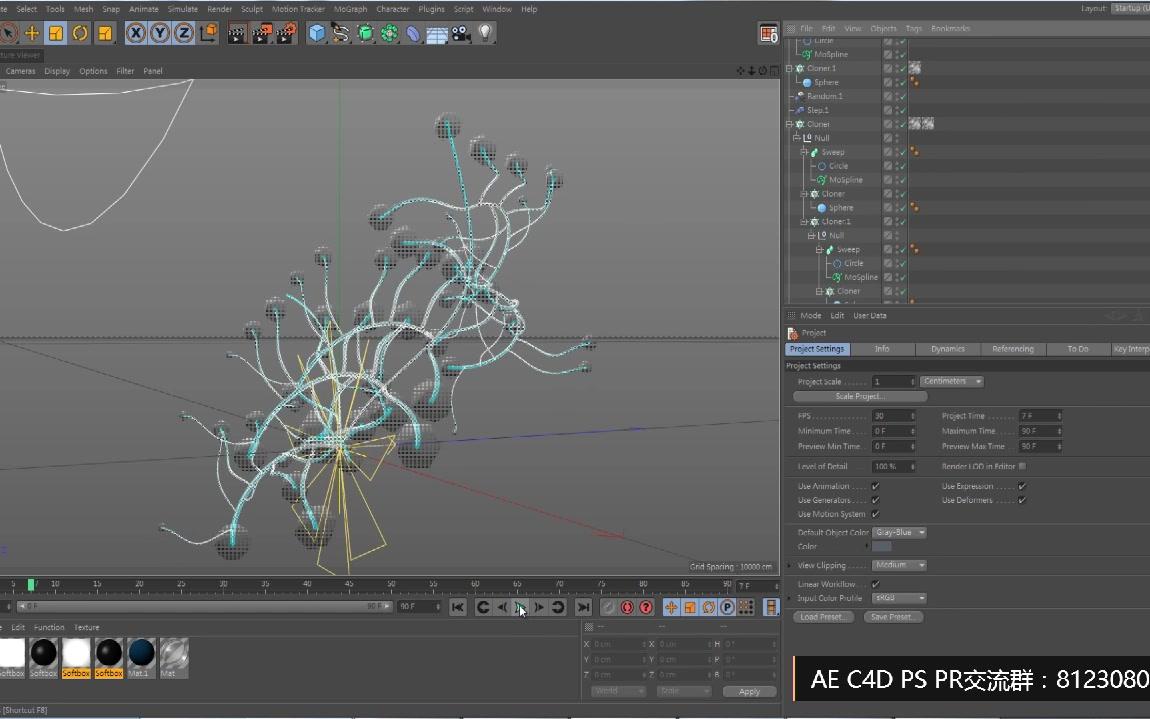Select the Move tool
The height and width of the screenshot is (719, 1150).
pyautogui.click(x=32, y=33)
